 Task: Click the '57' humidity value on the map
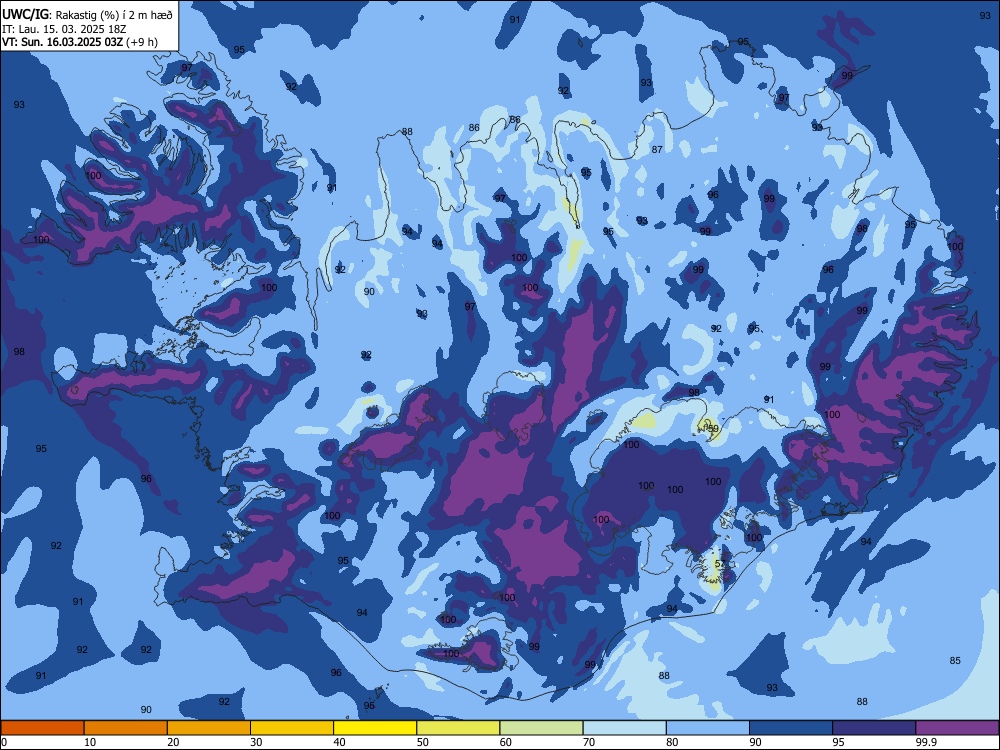(720, 564)
